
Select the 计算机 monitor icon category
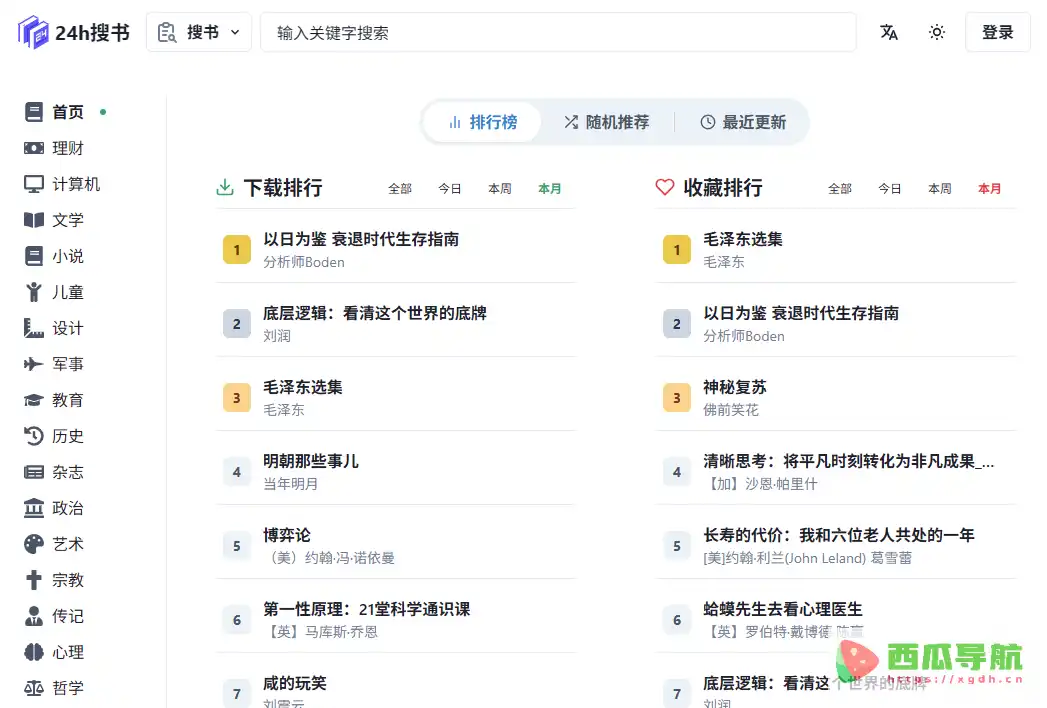pos(33,184)
